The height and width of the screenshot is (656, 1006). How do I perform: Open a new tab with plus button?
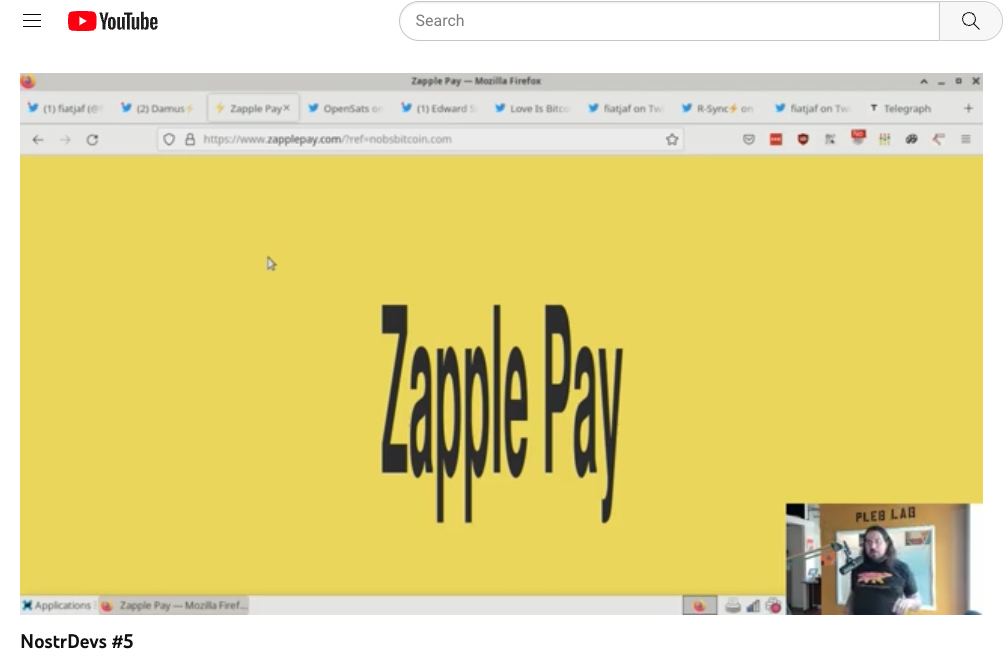click(x=968, y=108)
